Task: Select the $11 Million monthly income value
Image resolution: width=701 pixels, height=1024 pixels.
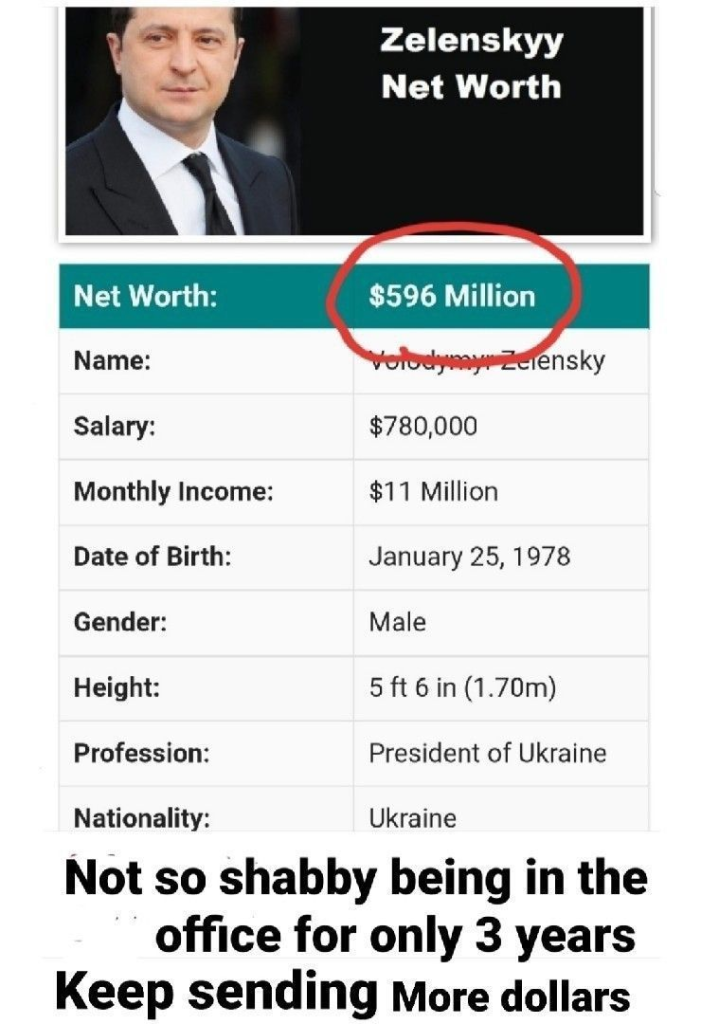Action: (x=433, y=492)
